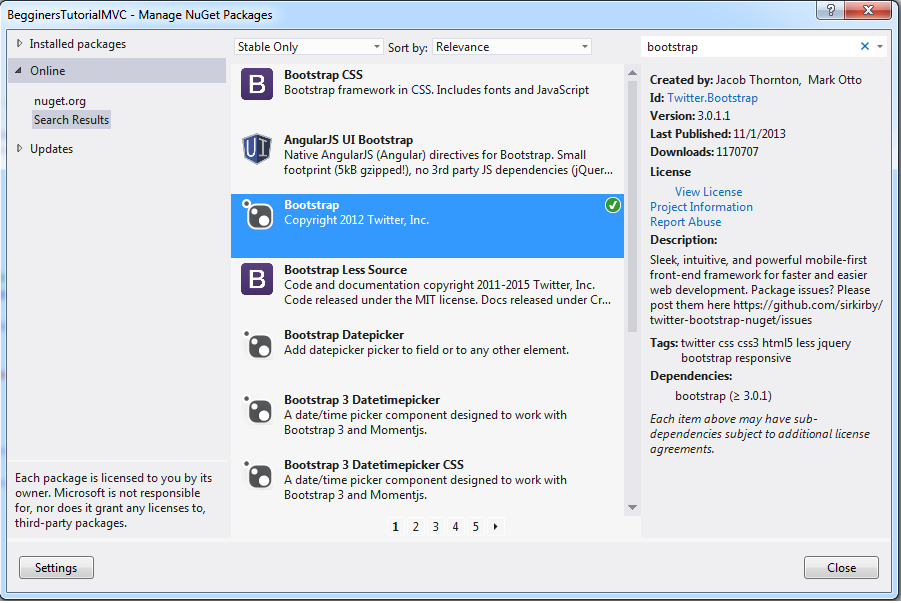
Task: Click the Close button at bottom right
Action: [x=841, y=567]
